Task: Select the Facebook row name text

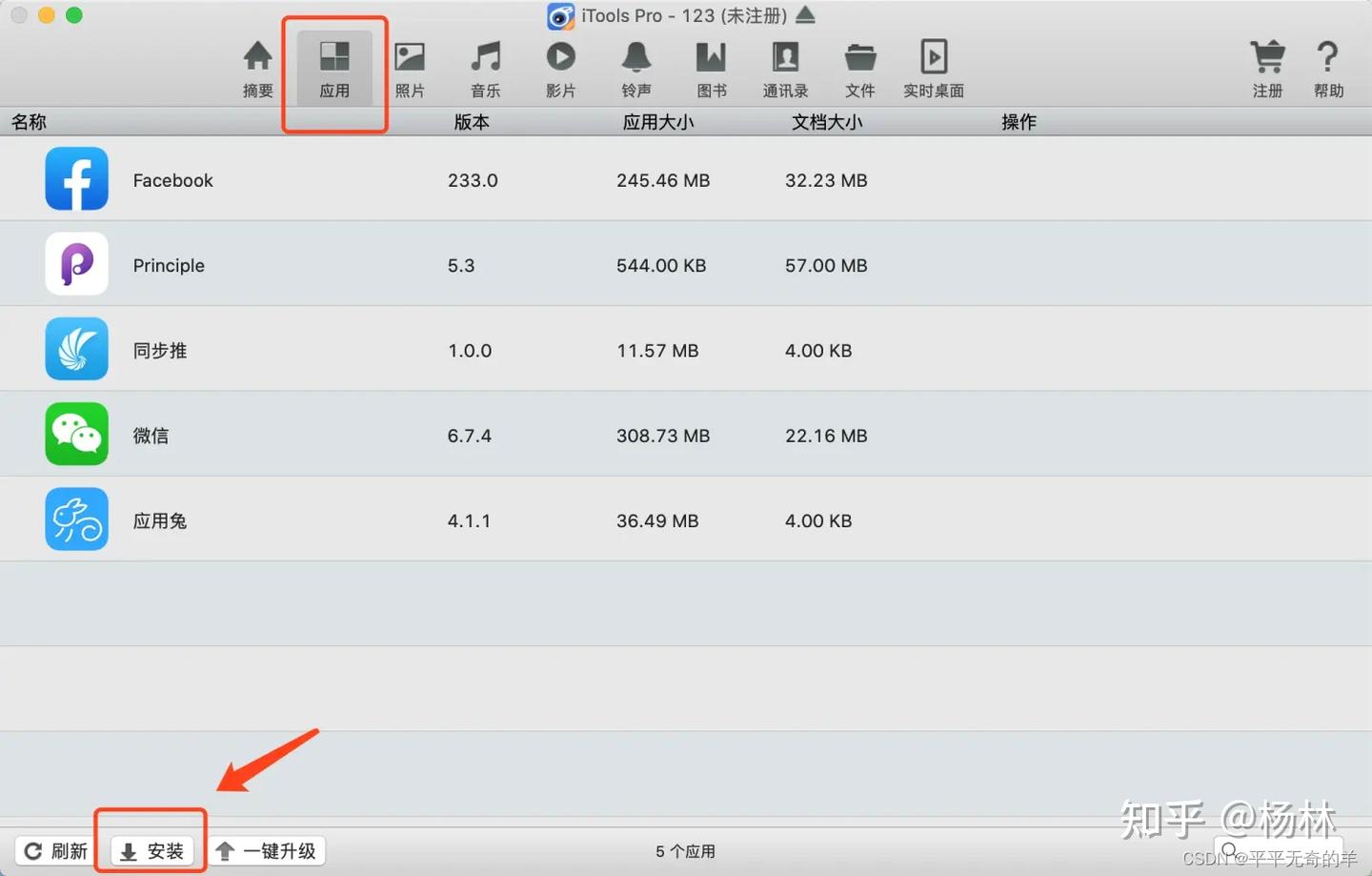Action: coord(172,180)
